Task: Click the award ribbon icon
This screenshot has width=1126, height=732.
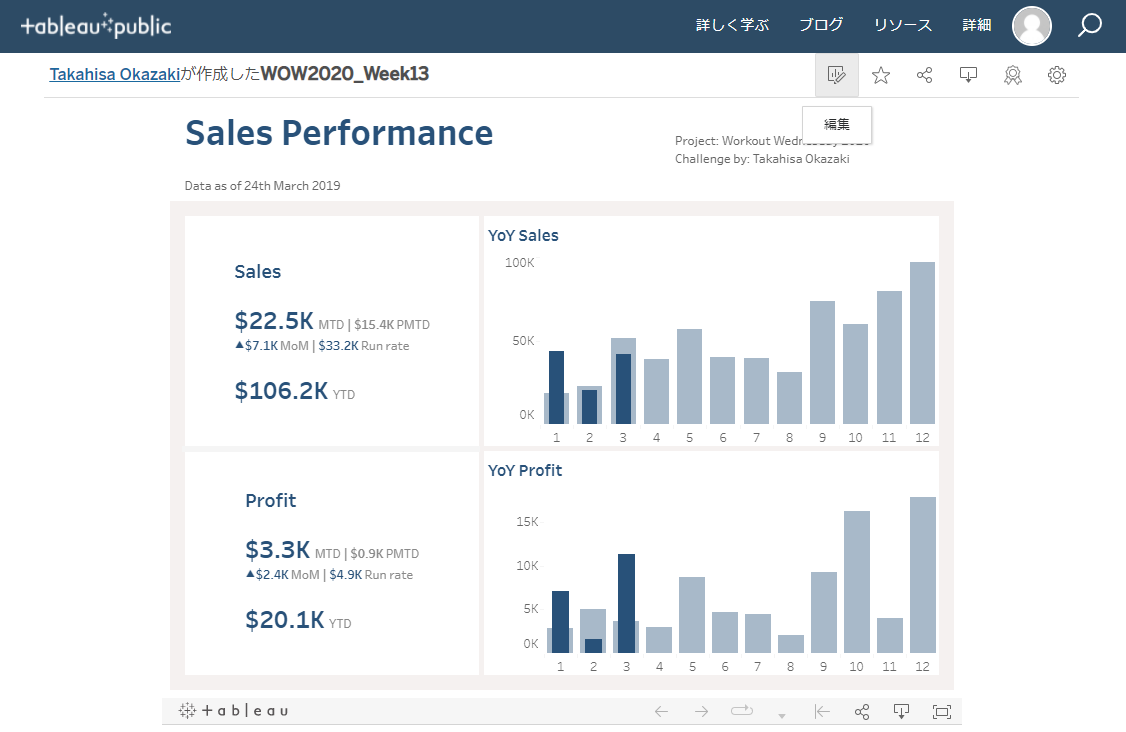Action: [1013, 75]
